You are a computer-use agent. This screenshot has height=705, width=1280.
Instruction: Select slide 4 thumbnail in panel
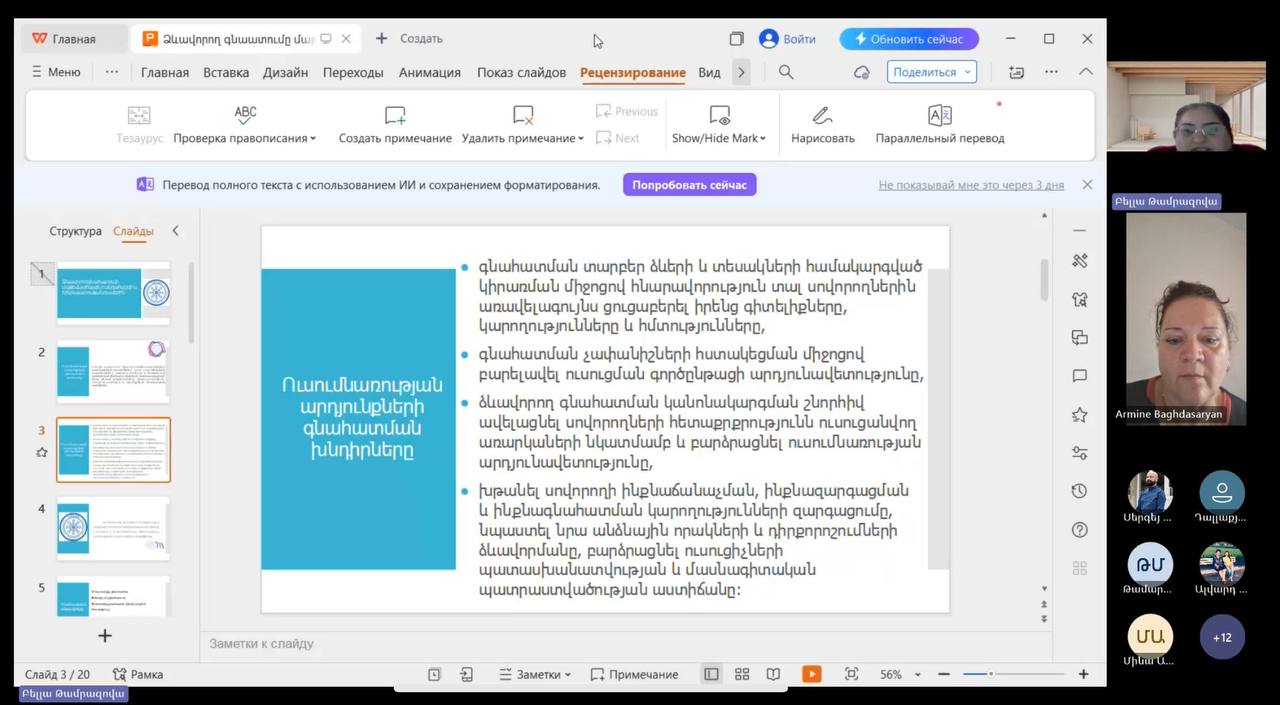(113, 528)
